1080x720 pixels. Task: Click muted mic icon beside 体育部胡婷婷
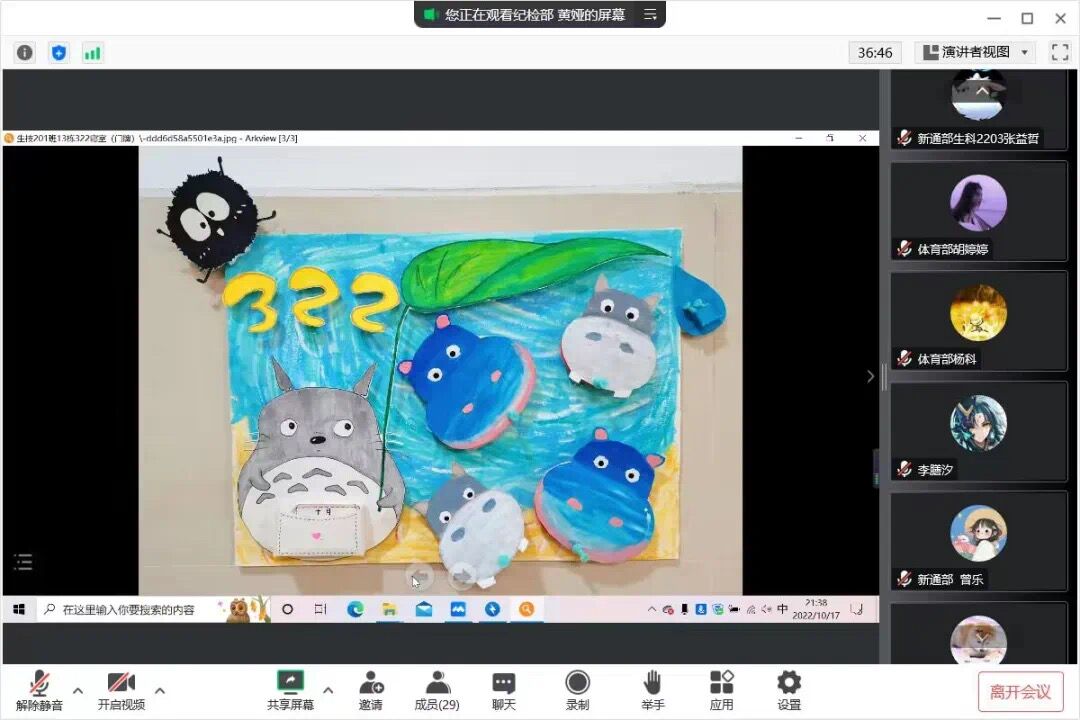904,249
